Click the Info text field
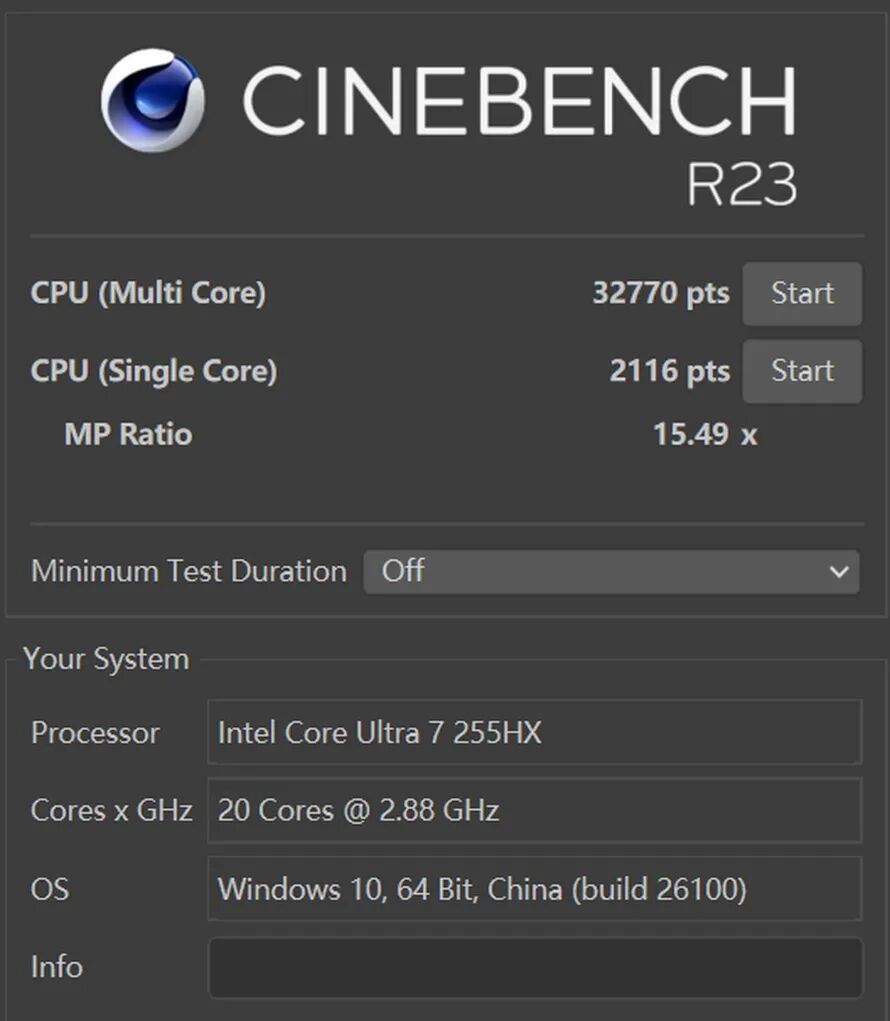This screenshot has height=1021, width=890. [x=535, y=967]
